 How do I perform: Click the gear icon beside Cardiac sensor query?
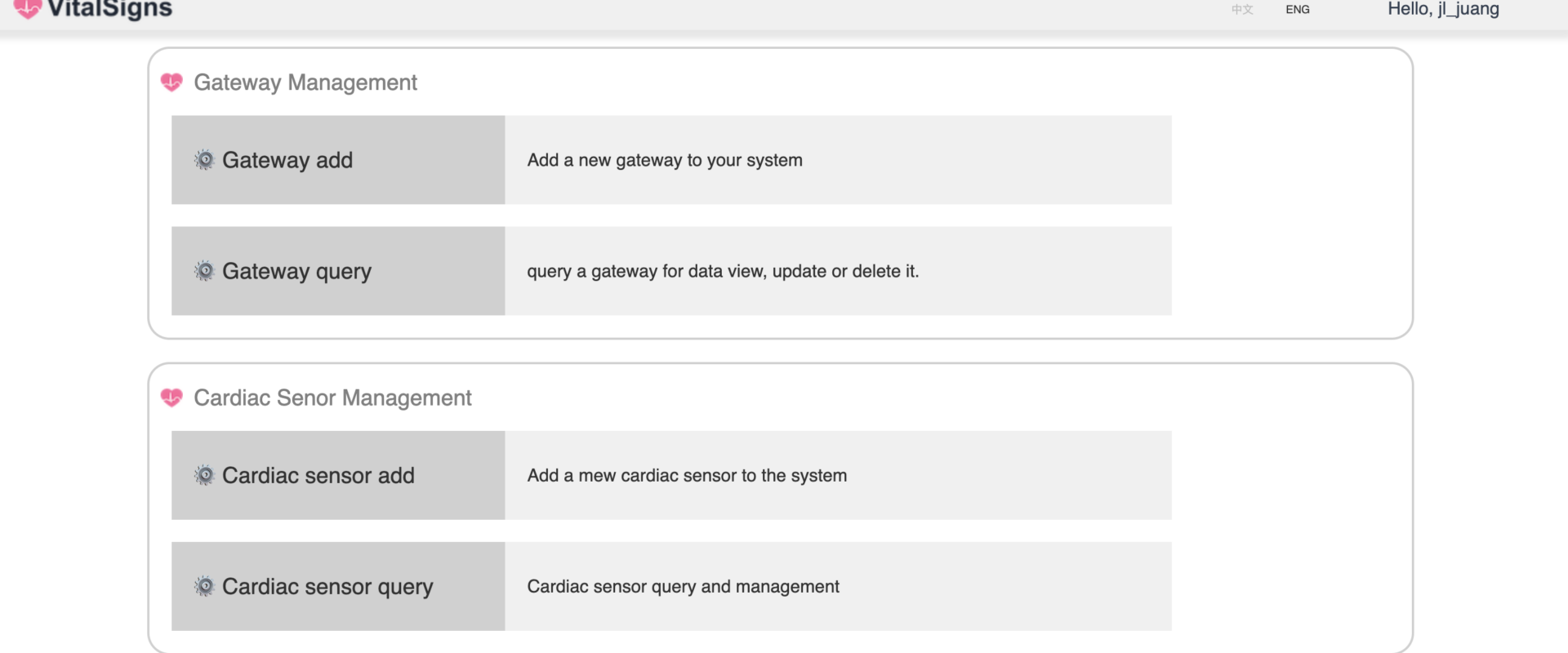[204, 586]
